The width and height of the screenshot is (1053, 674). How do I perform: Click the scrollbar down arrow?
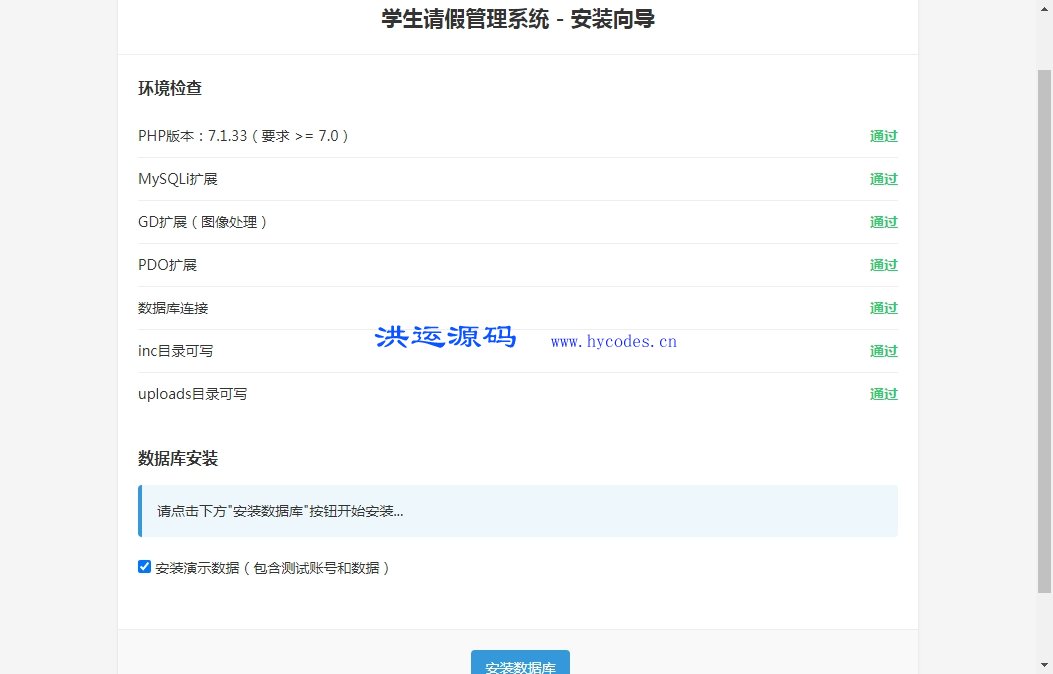[1045, 666]
